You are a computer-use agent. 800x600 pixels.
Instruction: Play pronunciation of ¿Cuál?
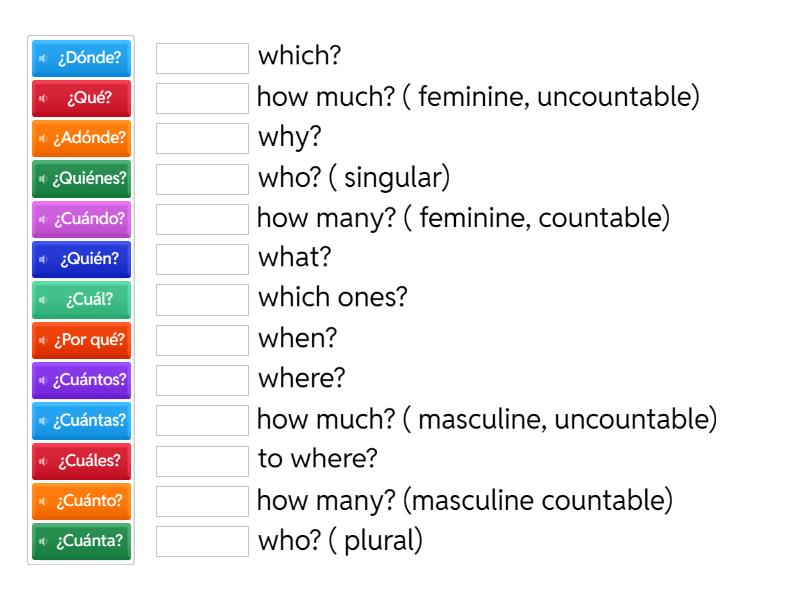[x=41, y=299]
